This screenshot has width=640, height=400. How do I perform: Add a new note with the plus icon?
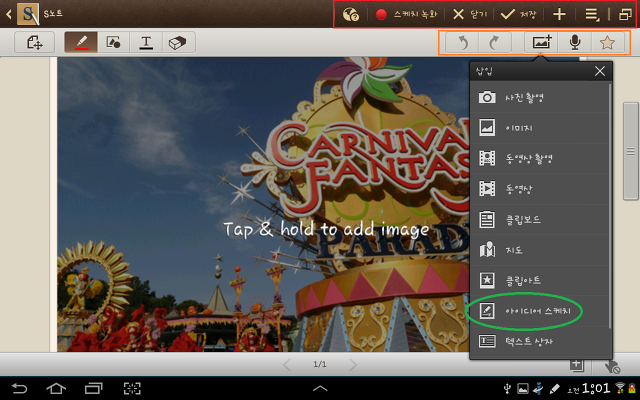point(559,15)
